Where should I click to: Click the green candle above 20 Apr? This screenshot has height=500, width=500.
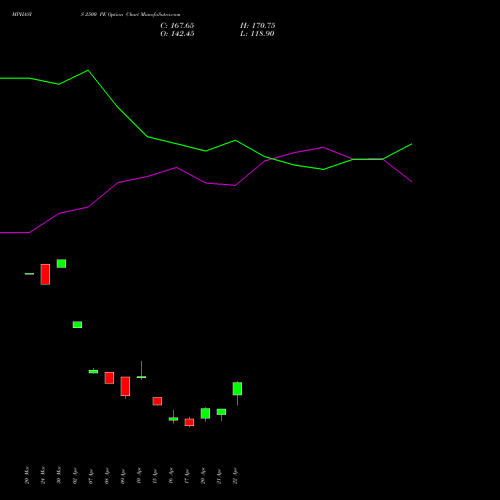[205, 413]
